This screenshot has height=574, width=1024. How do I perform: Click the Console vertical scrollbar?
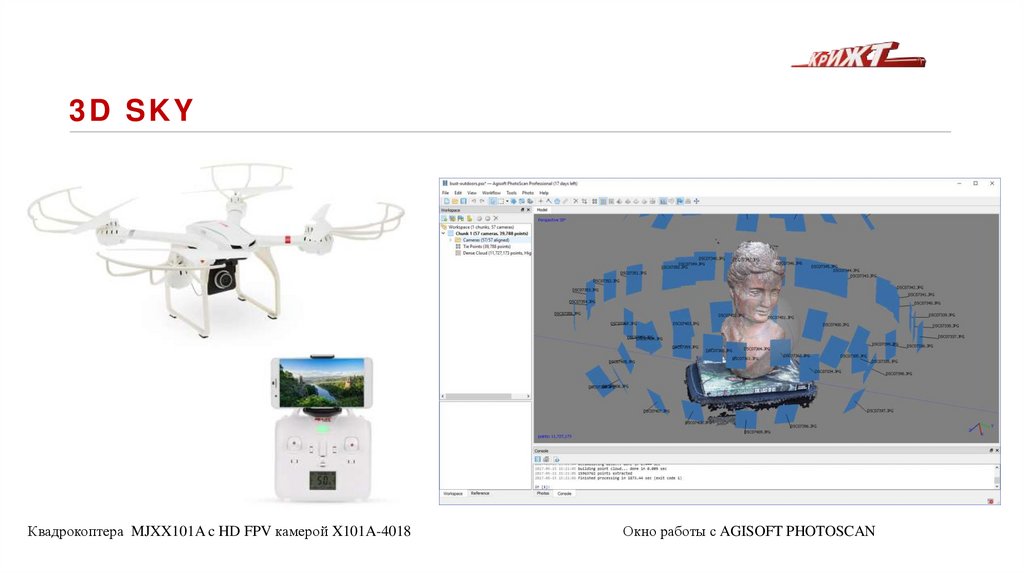[x=997, y=477]
